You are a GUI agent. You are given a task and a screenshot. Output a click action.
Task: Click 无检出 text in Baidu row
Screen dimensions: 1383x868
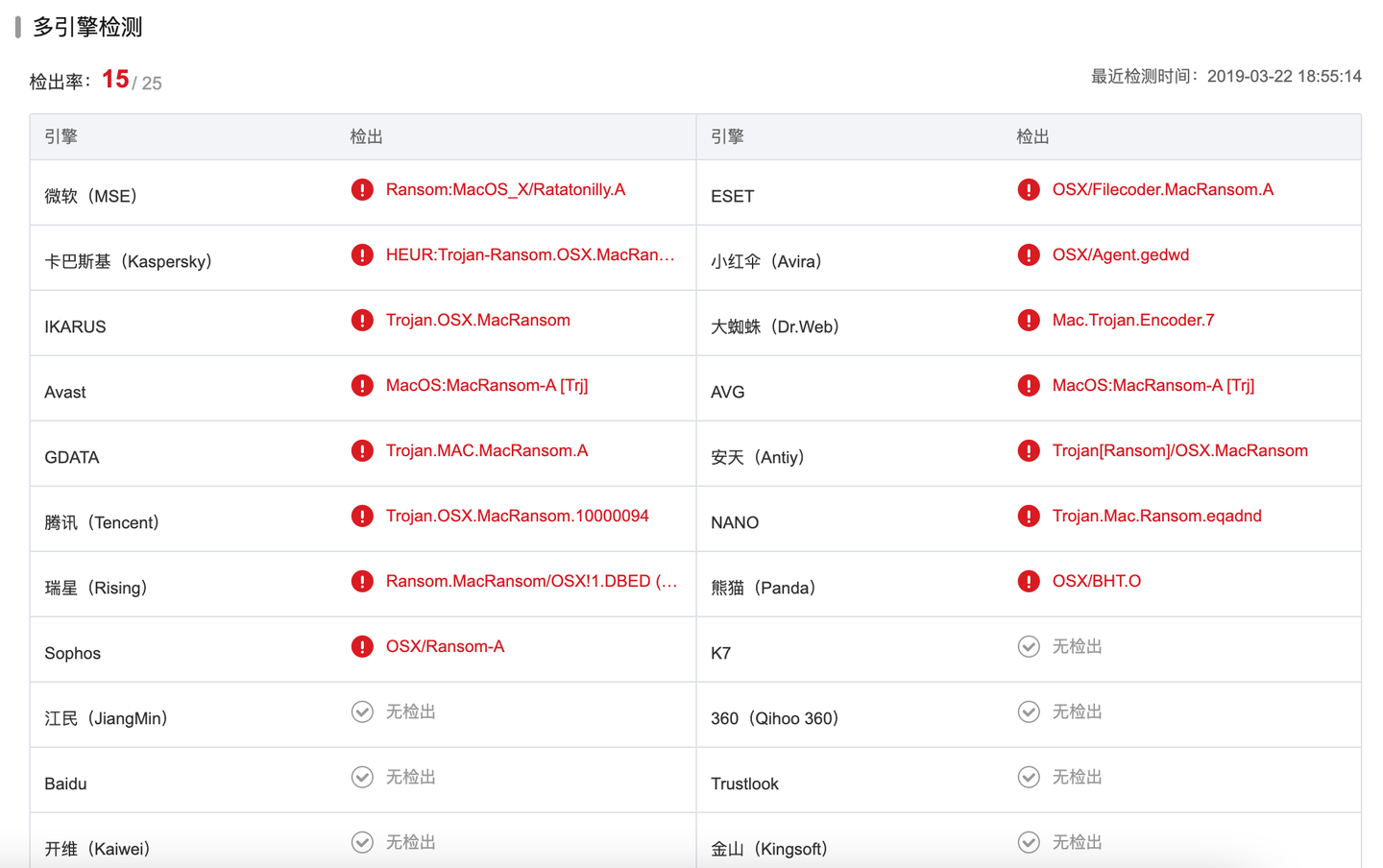point(410,777)
